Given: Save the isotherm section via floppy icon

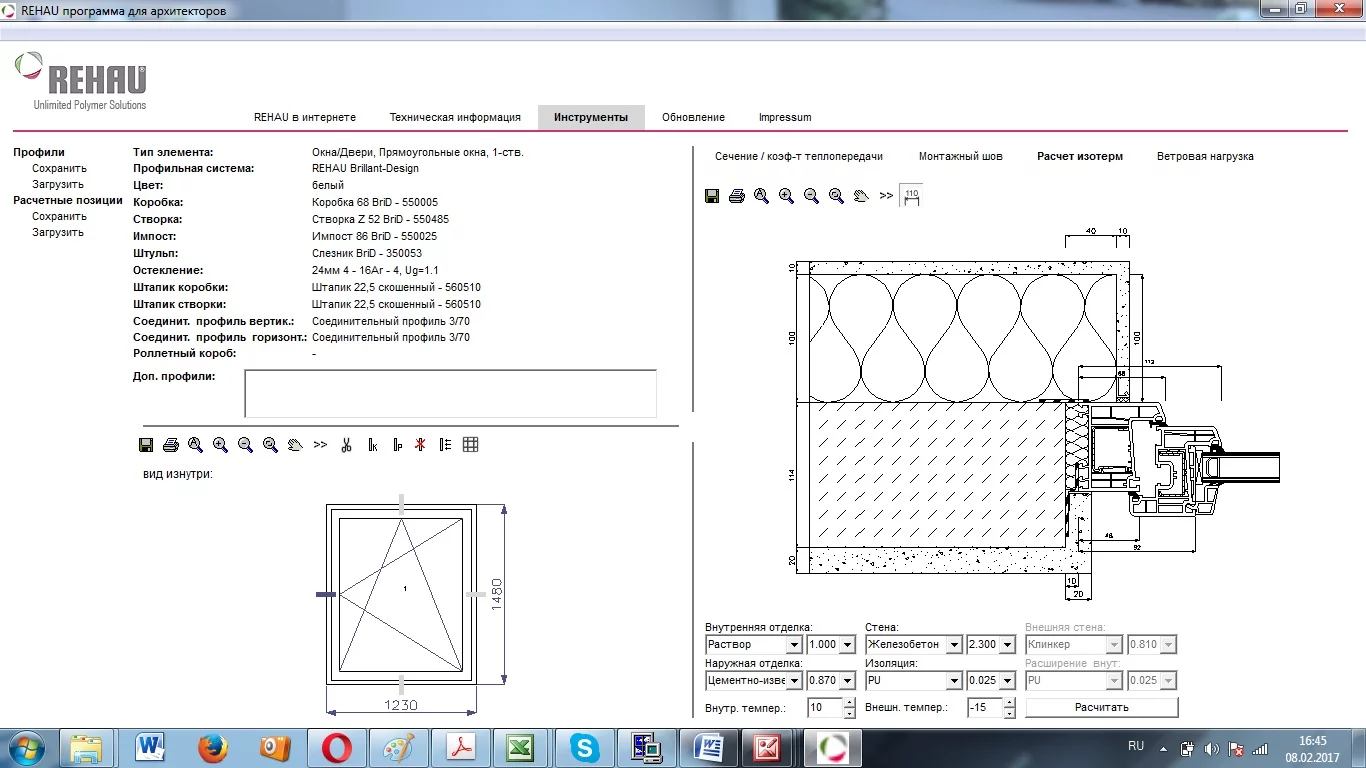Looking at the screenshot, I should pyautogui.click(x=712, y=196).
